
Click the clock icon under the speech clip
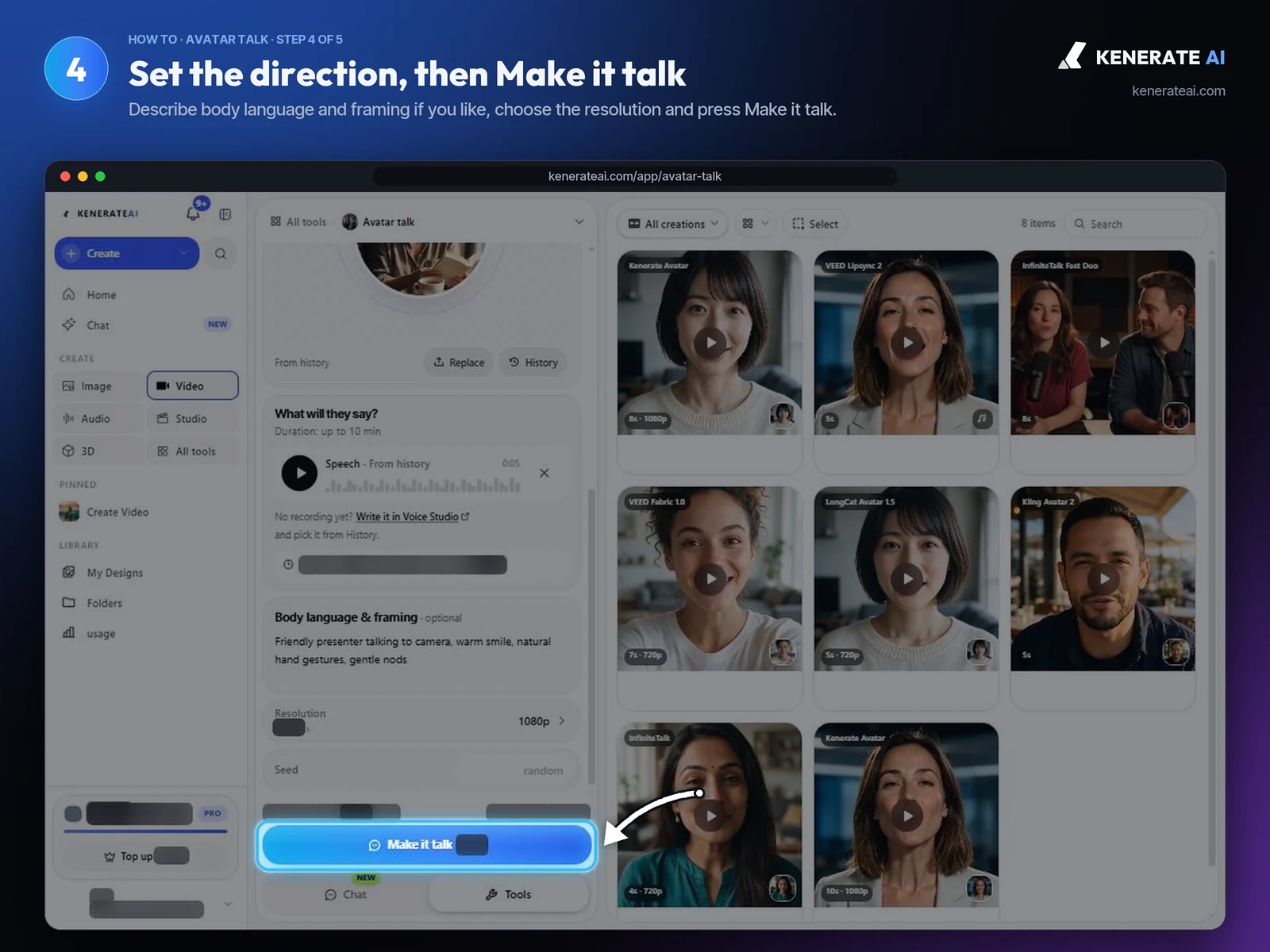(x=288, y=565)
